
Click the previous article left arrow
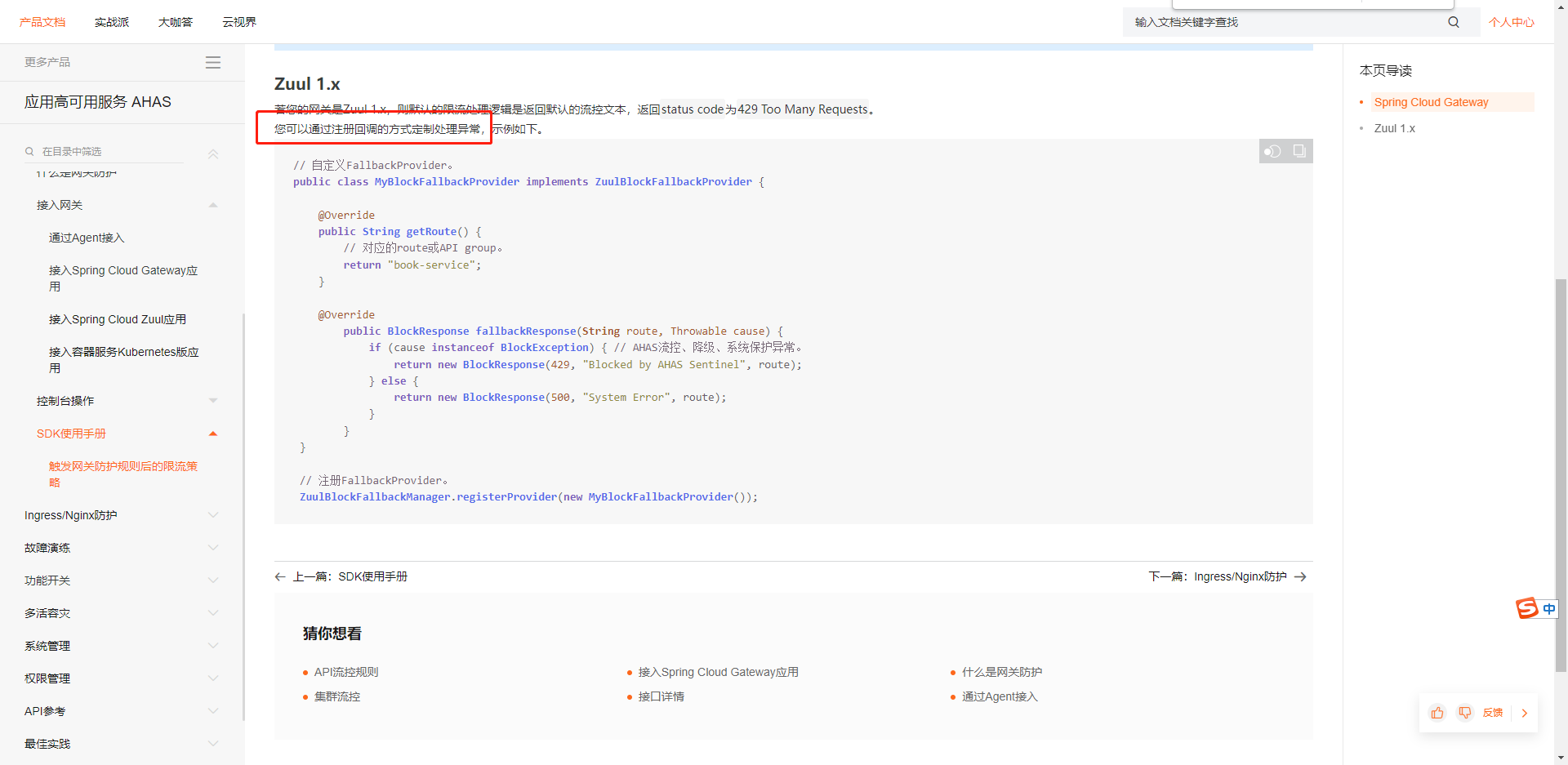[x=280, y=576]
